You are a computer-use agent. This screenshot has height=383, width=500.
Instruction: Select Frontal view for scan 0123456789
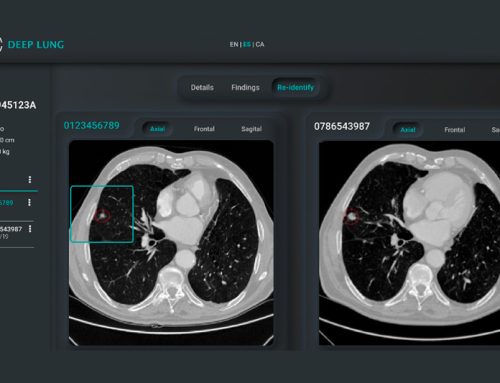click(x=204, y=129)
